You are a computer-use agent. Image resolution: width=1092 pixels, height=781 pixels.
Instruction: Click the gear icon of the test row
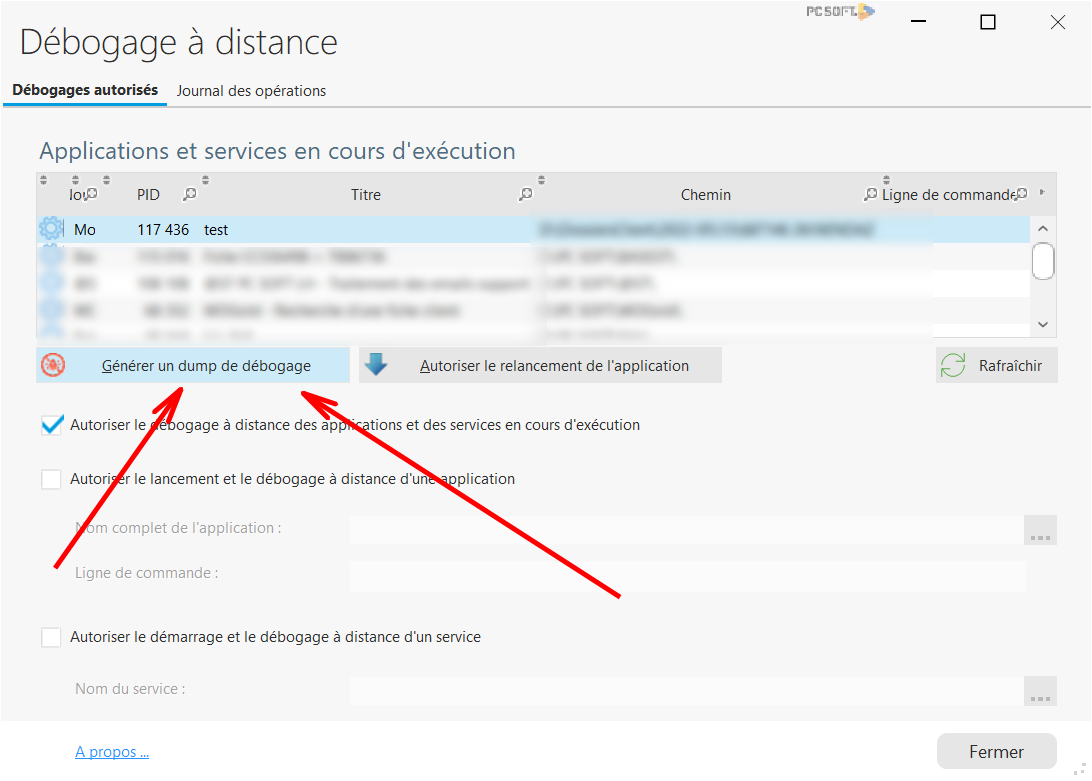point(51,230)
